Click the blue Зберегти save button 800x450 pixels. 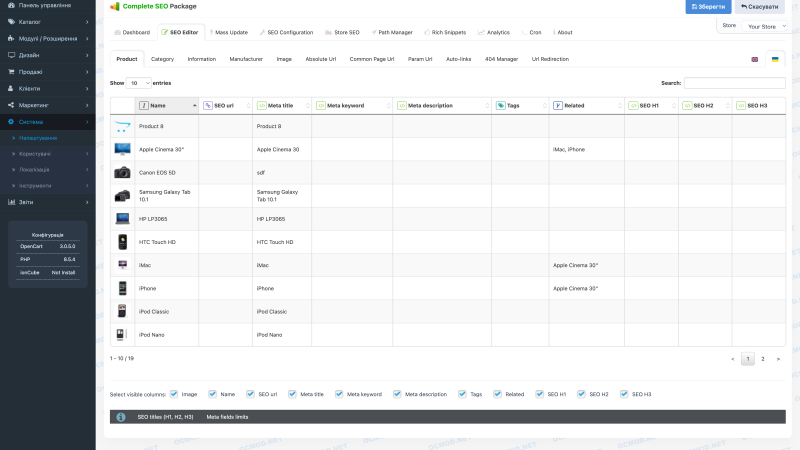coord(708,7)
